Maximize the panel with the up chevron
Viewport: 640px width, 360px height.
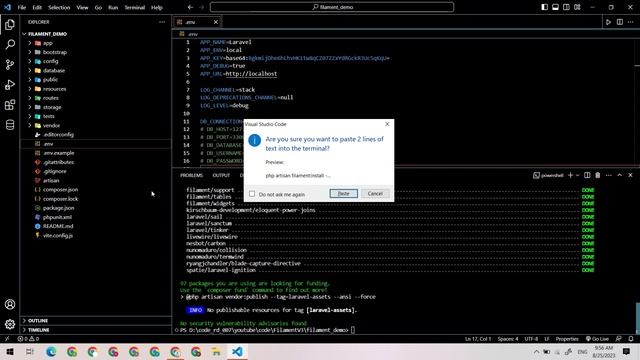[620, 175]
